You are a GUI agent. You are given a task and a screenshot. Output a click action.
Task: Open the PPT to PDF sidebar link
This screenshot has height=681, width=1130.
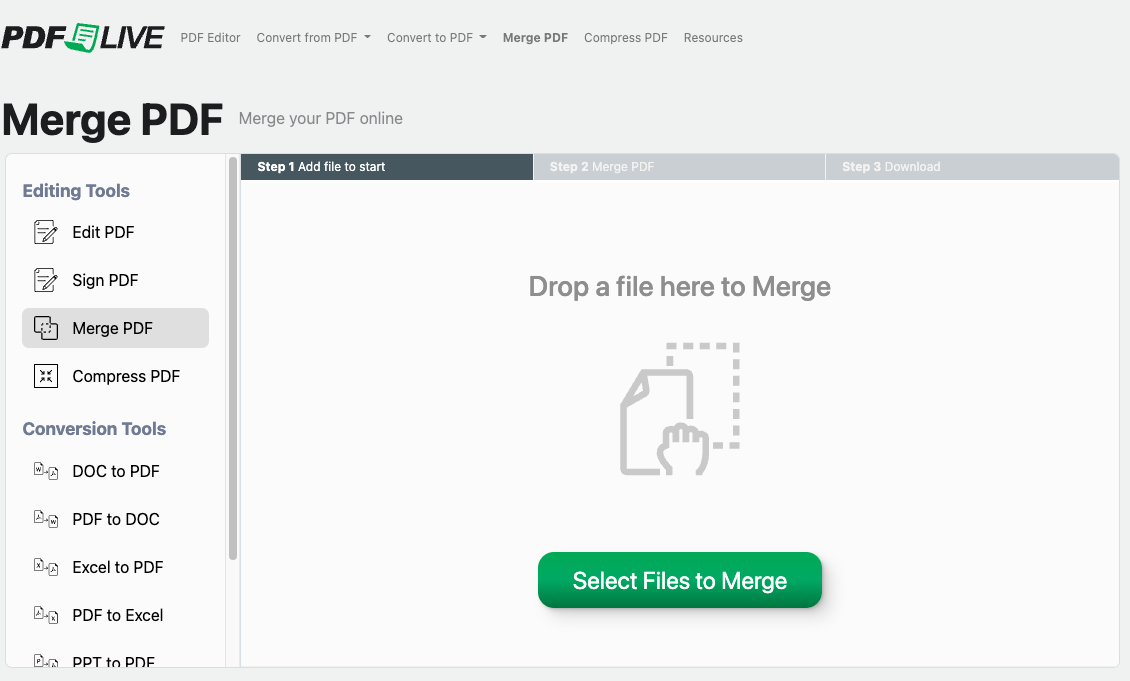pos(113,662)
